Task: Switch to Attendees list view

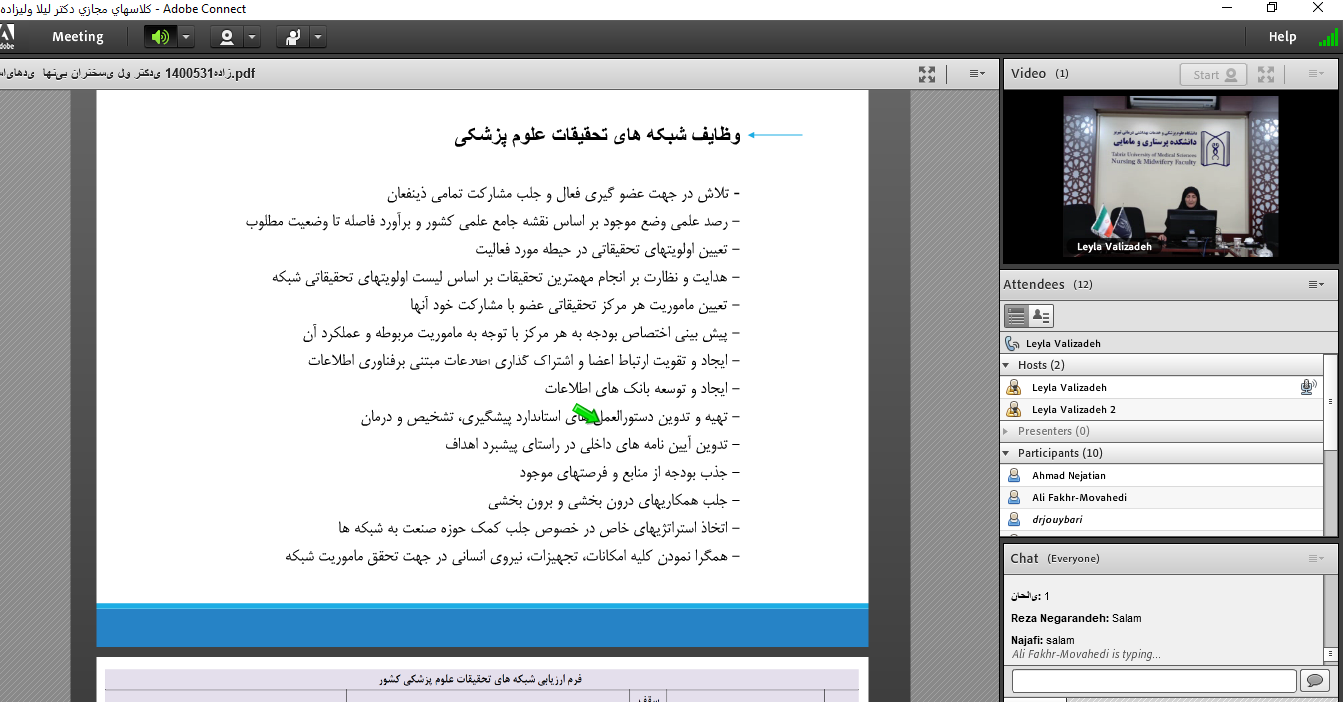Action: click(1016, 316)
